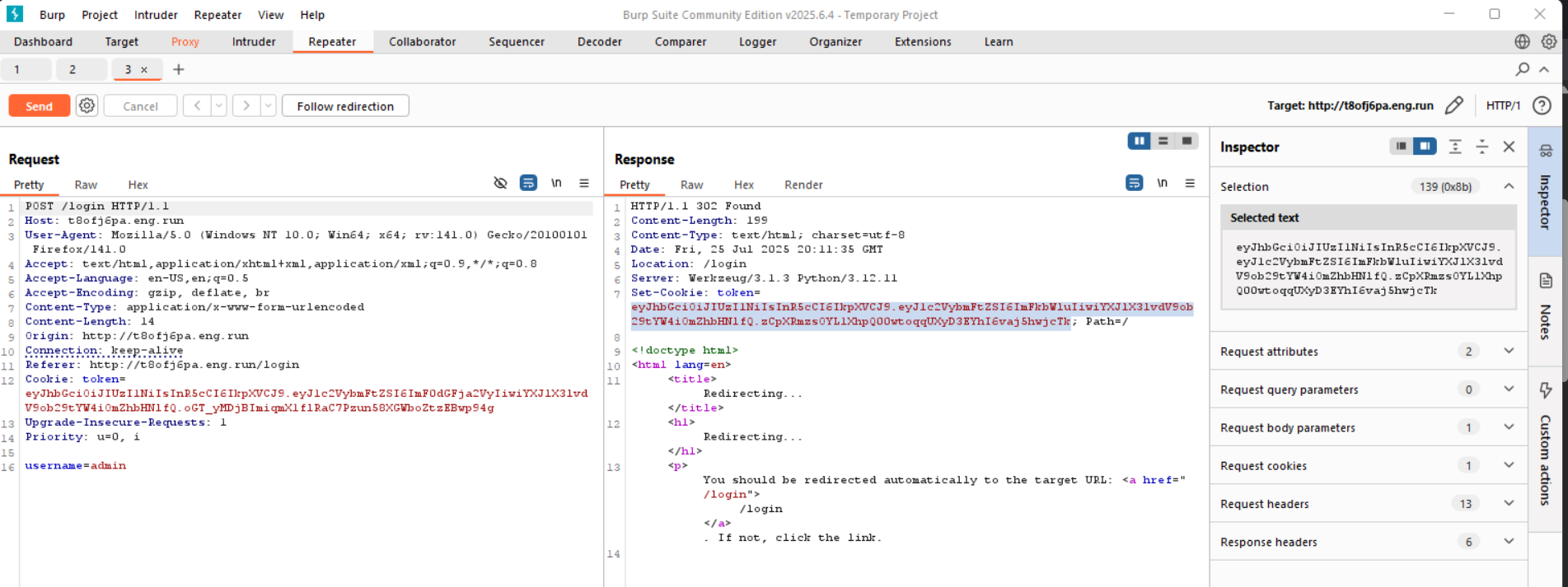Set Inspector to right-docked layout
The image size is (1568, 587).
[1425, 146]
